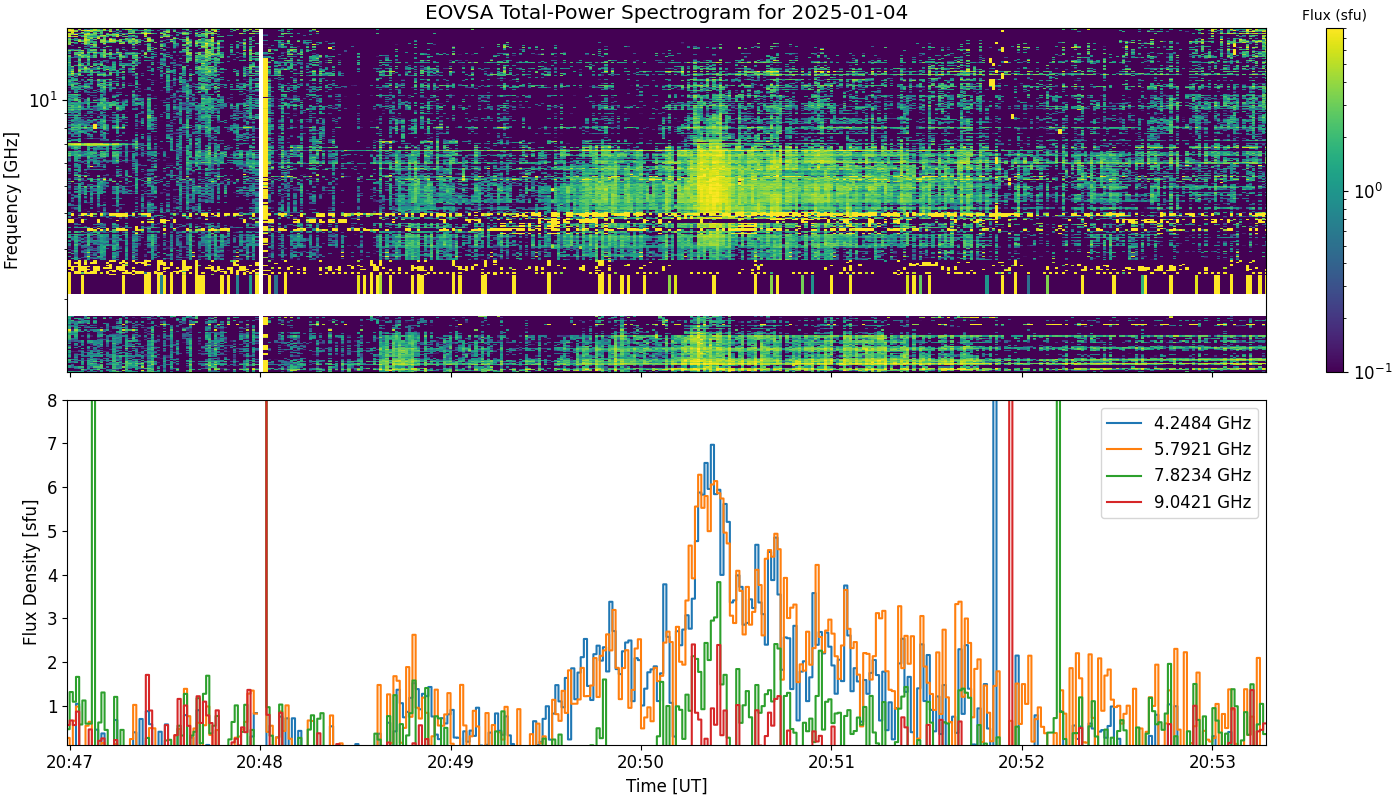
Task: Select the 9.0421 GHz legend entry
Action: 1180,502
